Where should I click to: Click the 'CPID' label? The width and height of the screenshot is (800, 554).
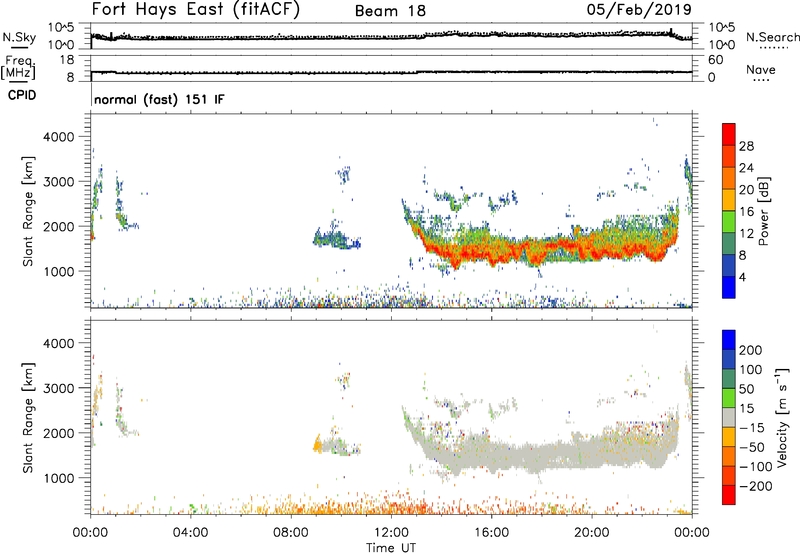tap(22, 95)
